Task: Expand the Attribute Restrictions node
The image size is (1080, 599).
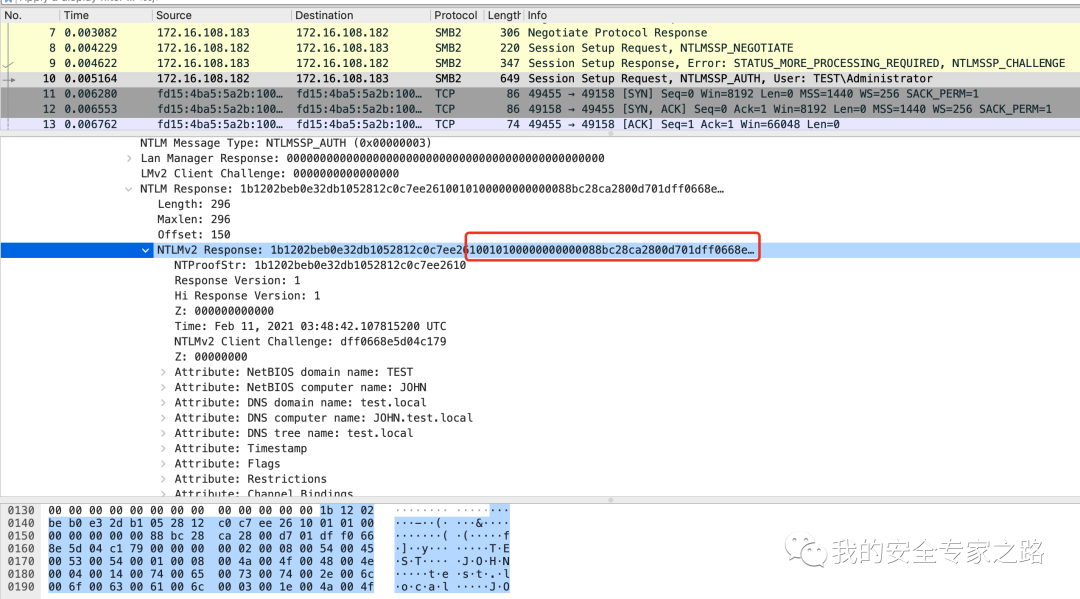Action: (163, 479)
